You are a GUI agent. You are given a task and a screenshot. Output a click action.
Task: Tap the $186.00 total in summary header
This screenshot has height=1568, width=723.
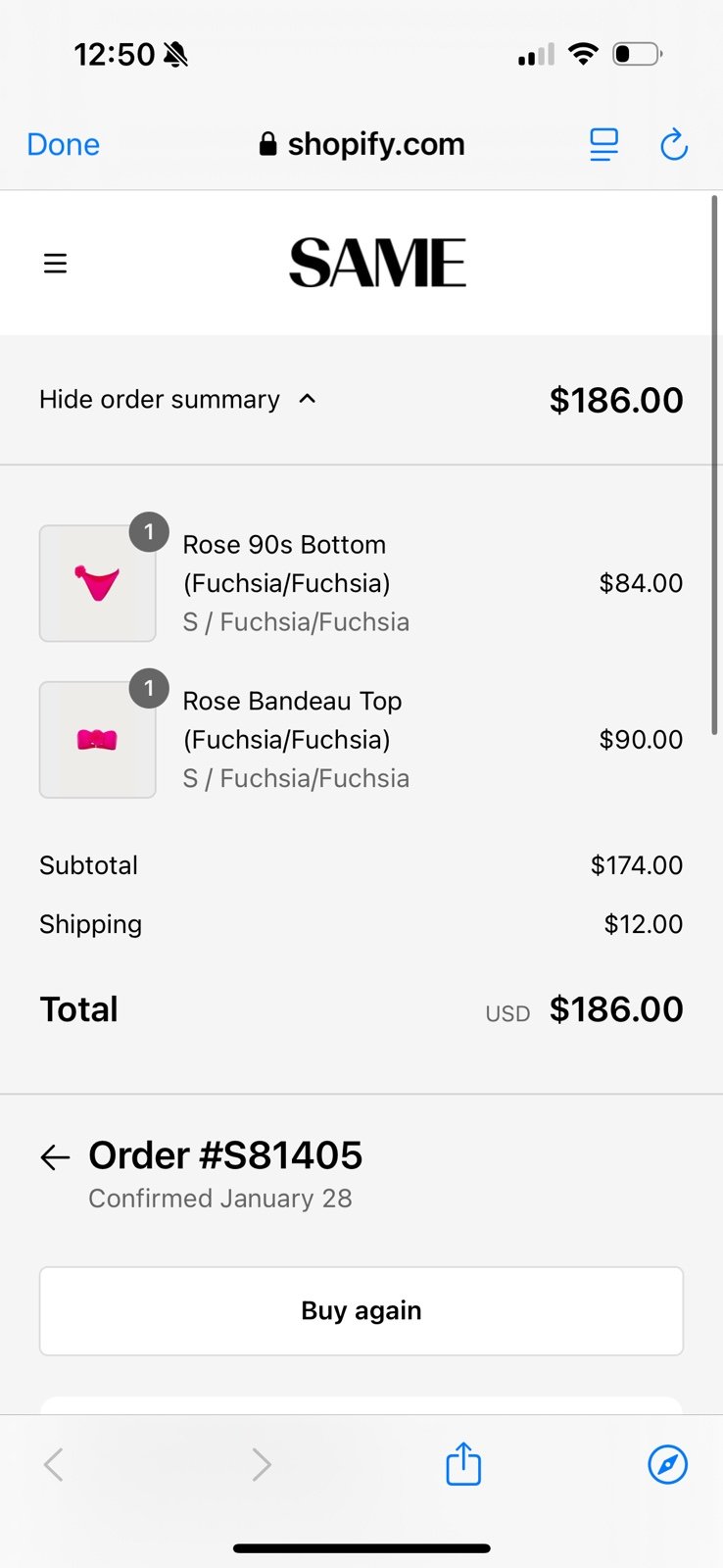(x=616, y=400)
